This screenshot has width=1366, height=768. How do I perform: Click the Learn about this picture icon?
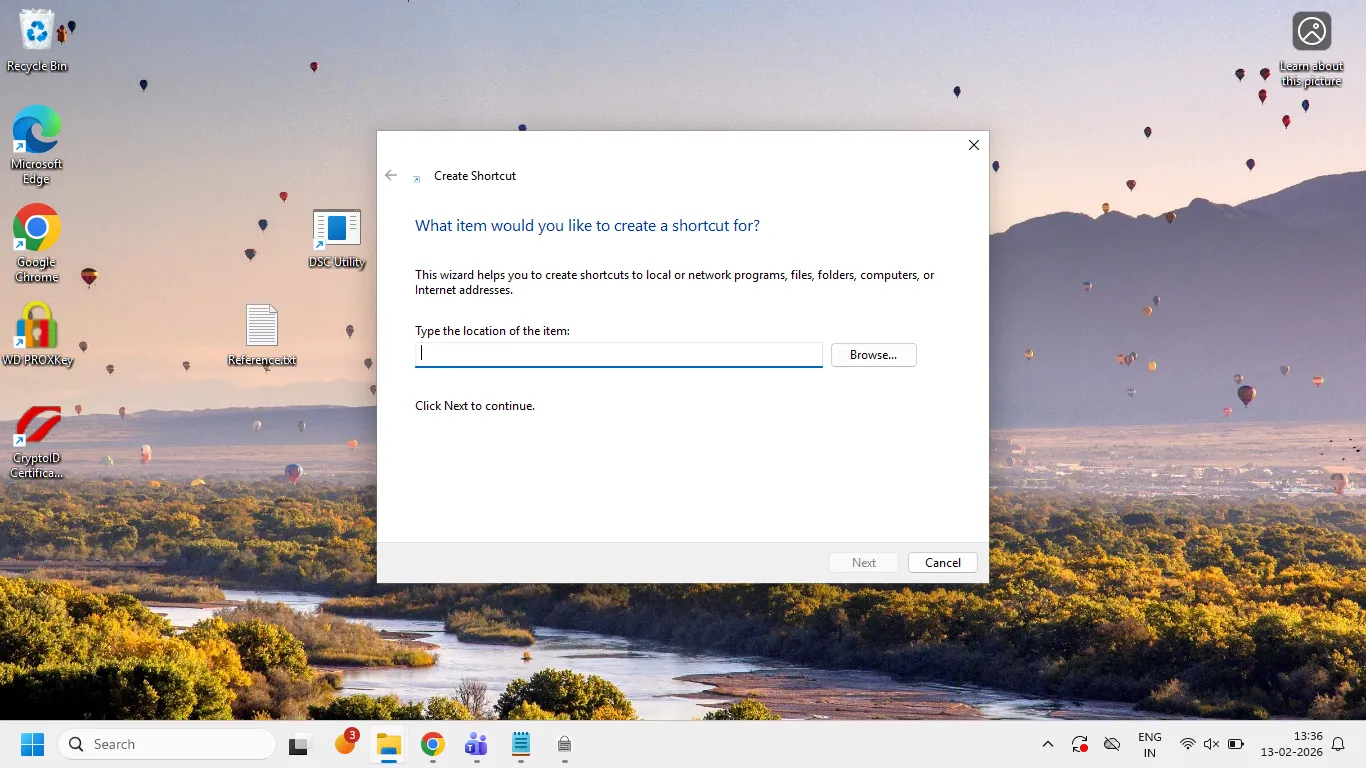click(x=1311, y=49)
